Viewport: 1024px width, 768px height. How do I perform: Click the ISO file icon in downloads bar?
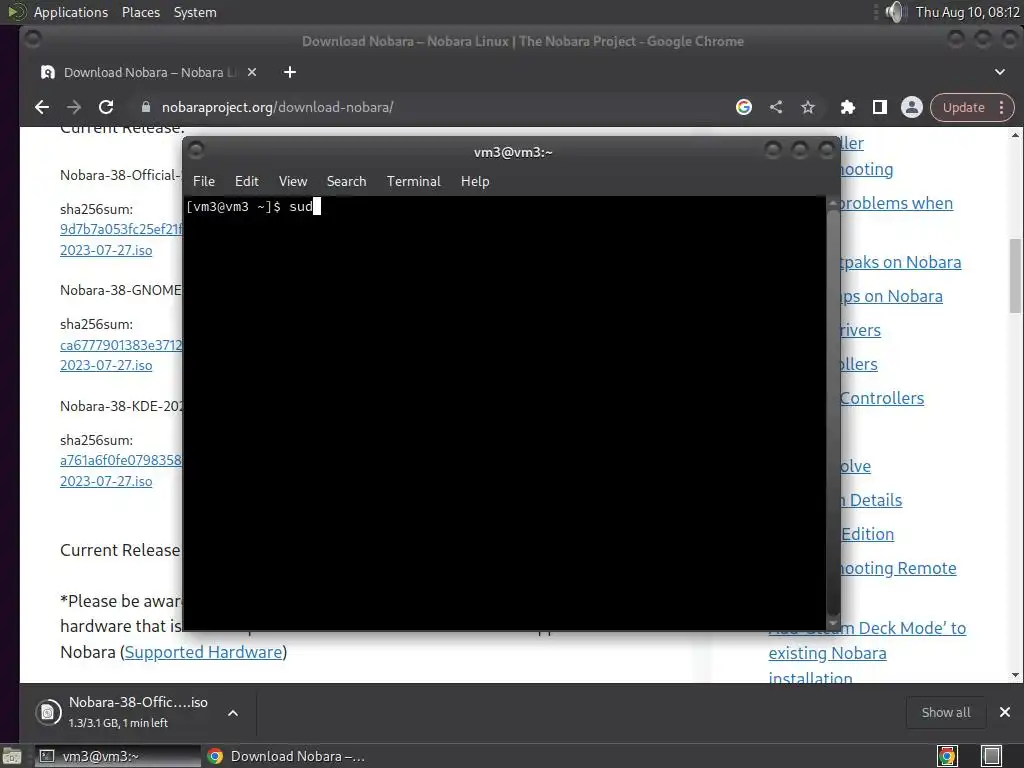point(48,712)
